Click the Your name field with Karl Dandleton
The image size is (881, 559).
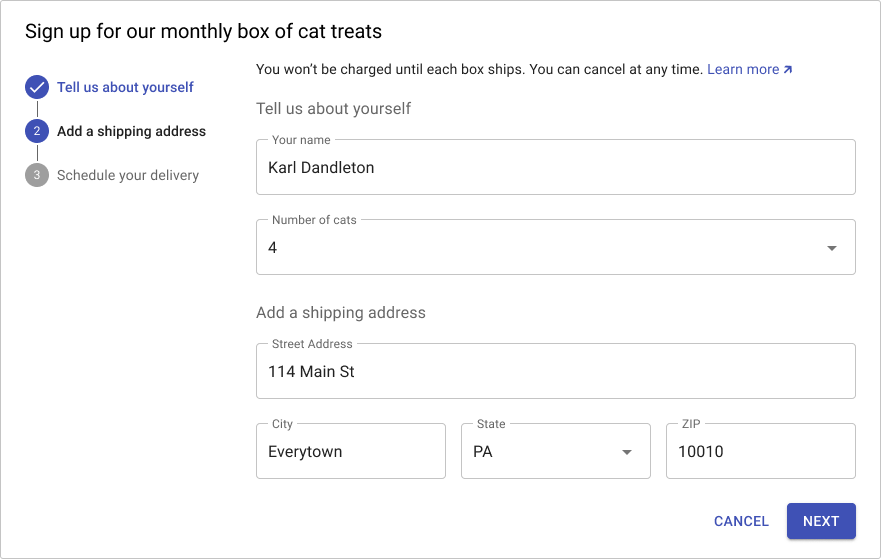(556, 167)
